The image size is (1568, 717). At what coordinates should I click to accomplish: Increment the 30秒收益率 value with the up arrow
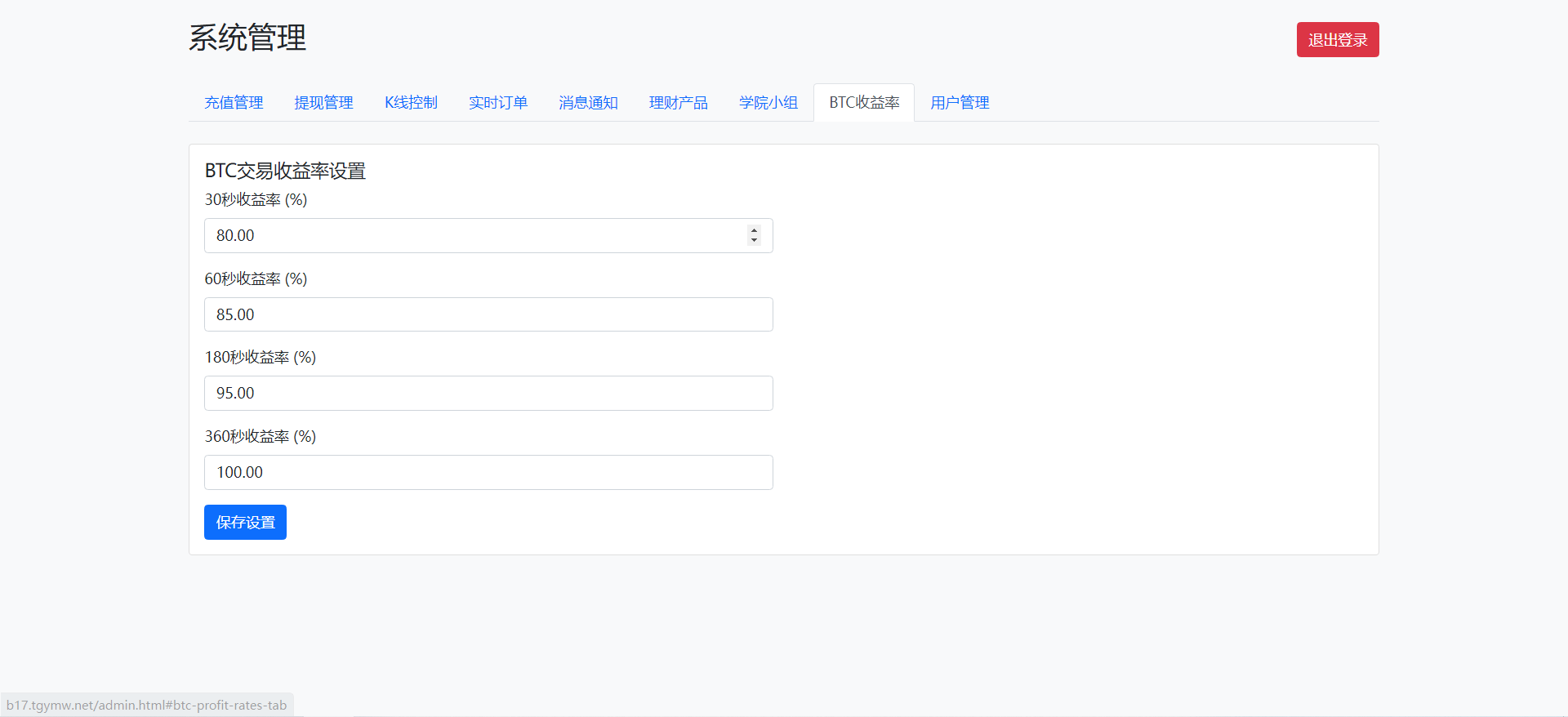point(754,230)
